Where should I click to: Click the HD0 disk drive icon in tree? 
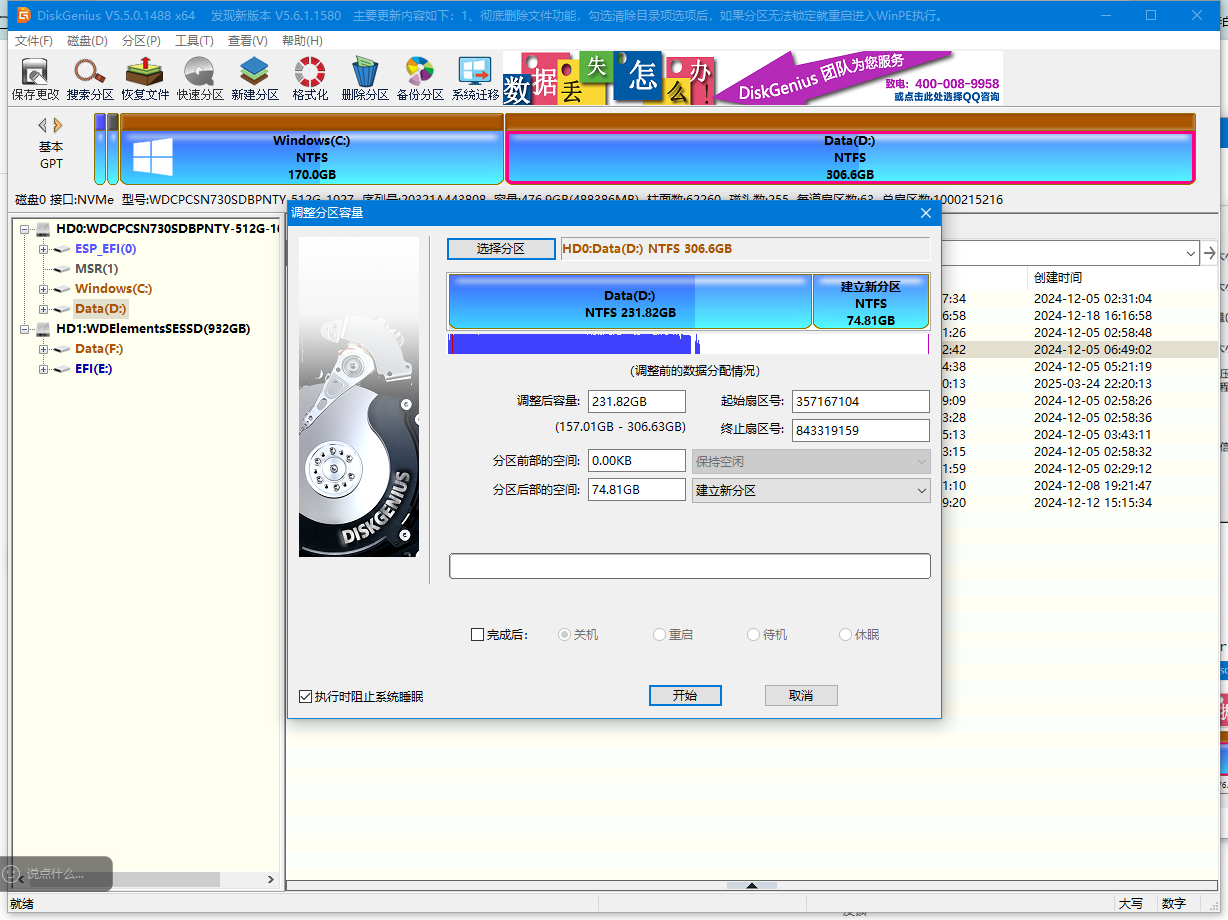pos(44,229)
